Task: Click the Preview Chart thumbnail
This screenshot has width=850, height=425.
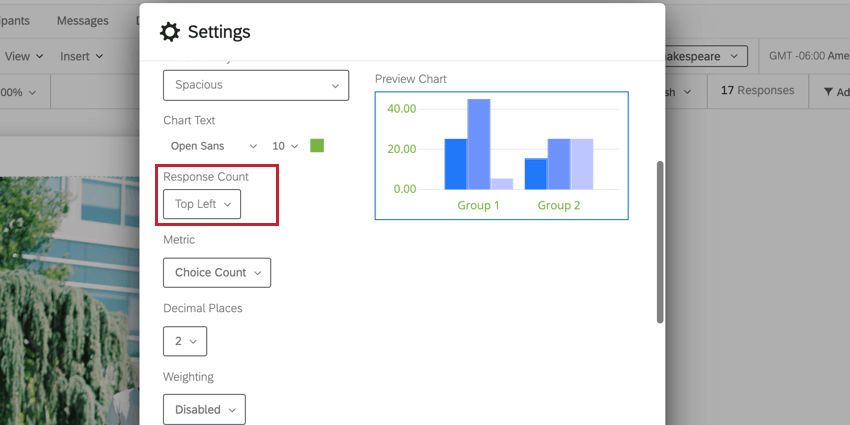Action: [501, 155]
